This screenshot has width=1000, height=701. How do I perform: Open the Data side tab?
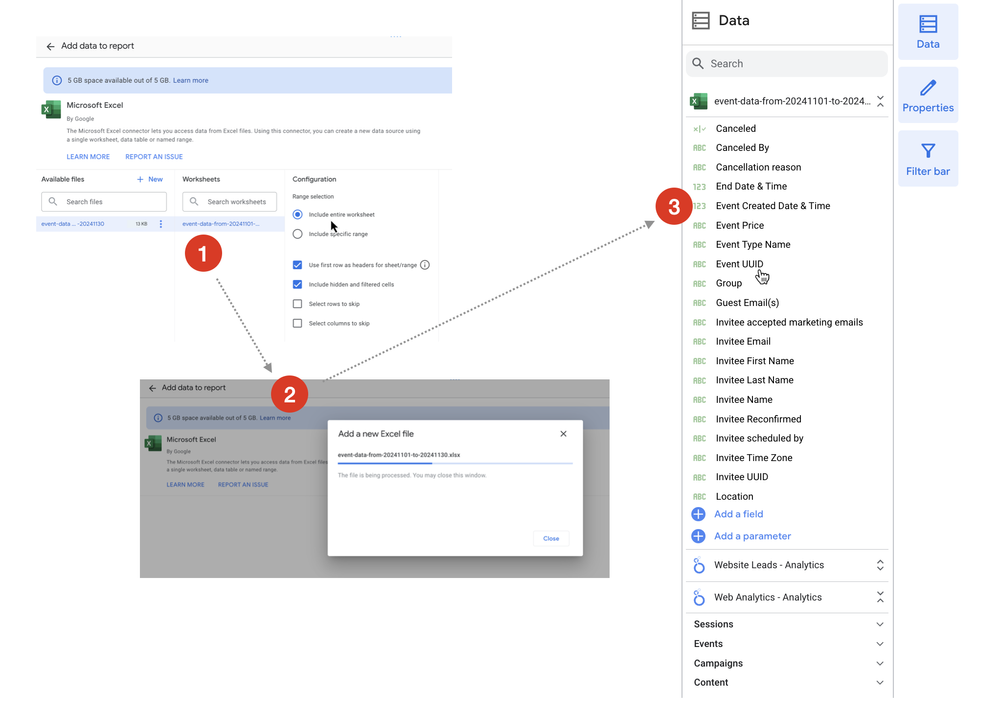(x=928, y=32)
